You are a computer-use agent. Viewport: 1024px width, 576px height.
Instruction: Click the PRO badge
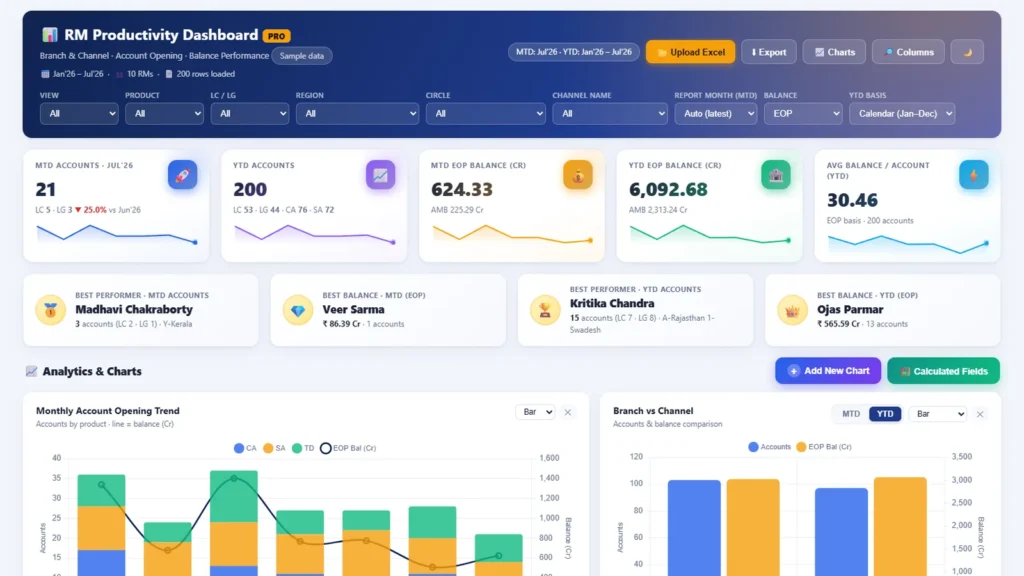[x=276, y=36]
